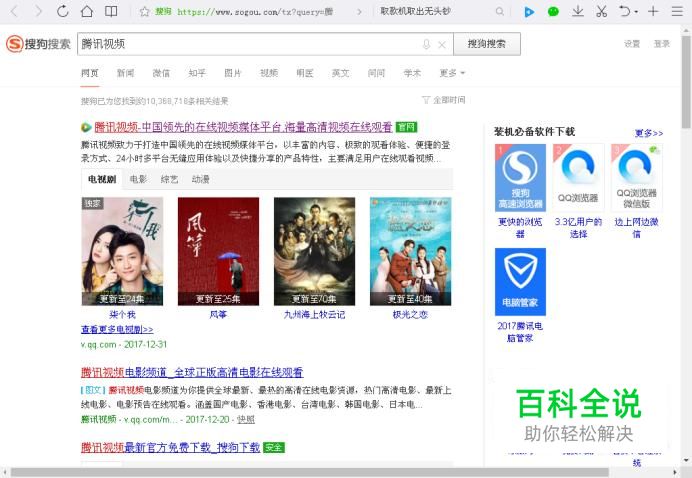Open the browser home page icon
Screen dimensions: 692x478
[87, 11]
